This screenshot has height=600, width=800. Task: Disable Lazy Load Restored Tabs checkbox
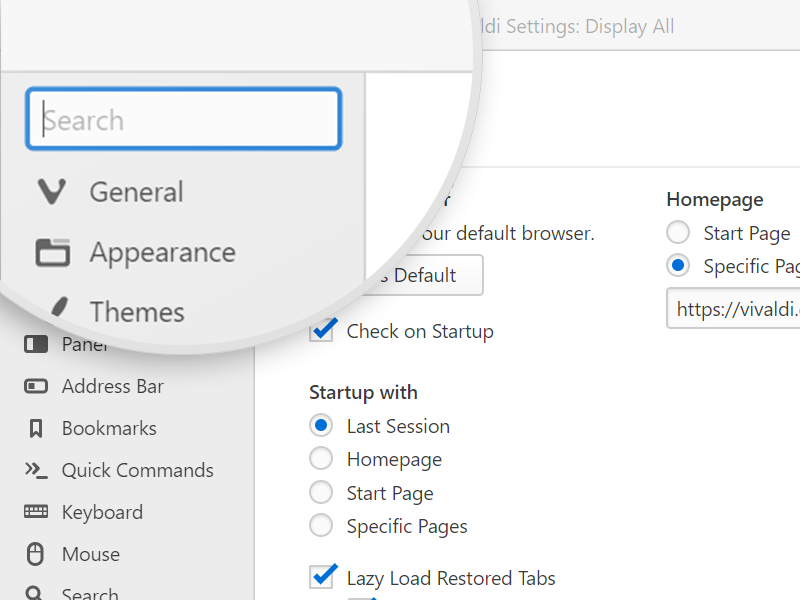click(x=321, y=577)
